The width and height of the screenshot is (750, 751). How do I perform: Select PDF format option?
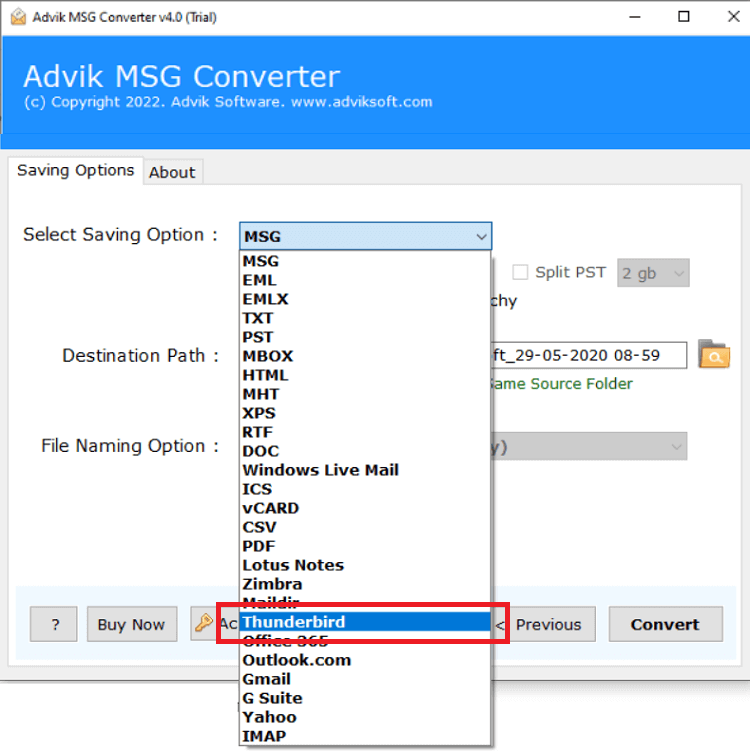pyautogui.click(x=365, y=546)
